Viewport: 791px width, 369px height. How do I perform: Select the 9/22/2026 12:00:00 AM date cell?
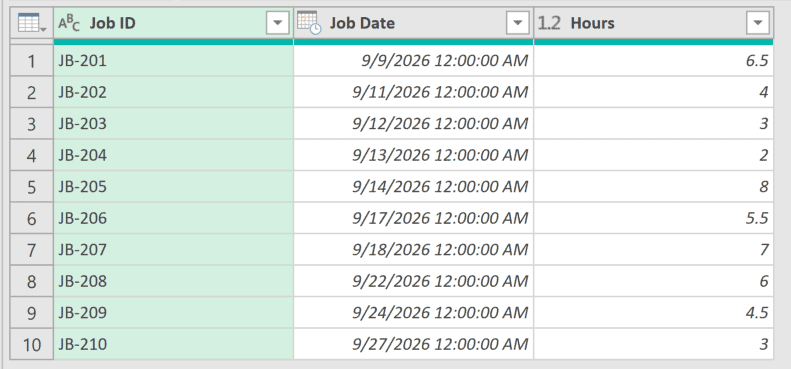coord(414,281)
